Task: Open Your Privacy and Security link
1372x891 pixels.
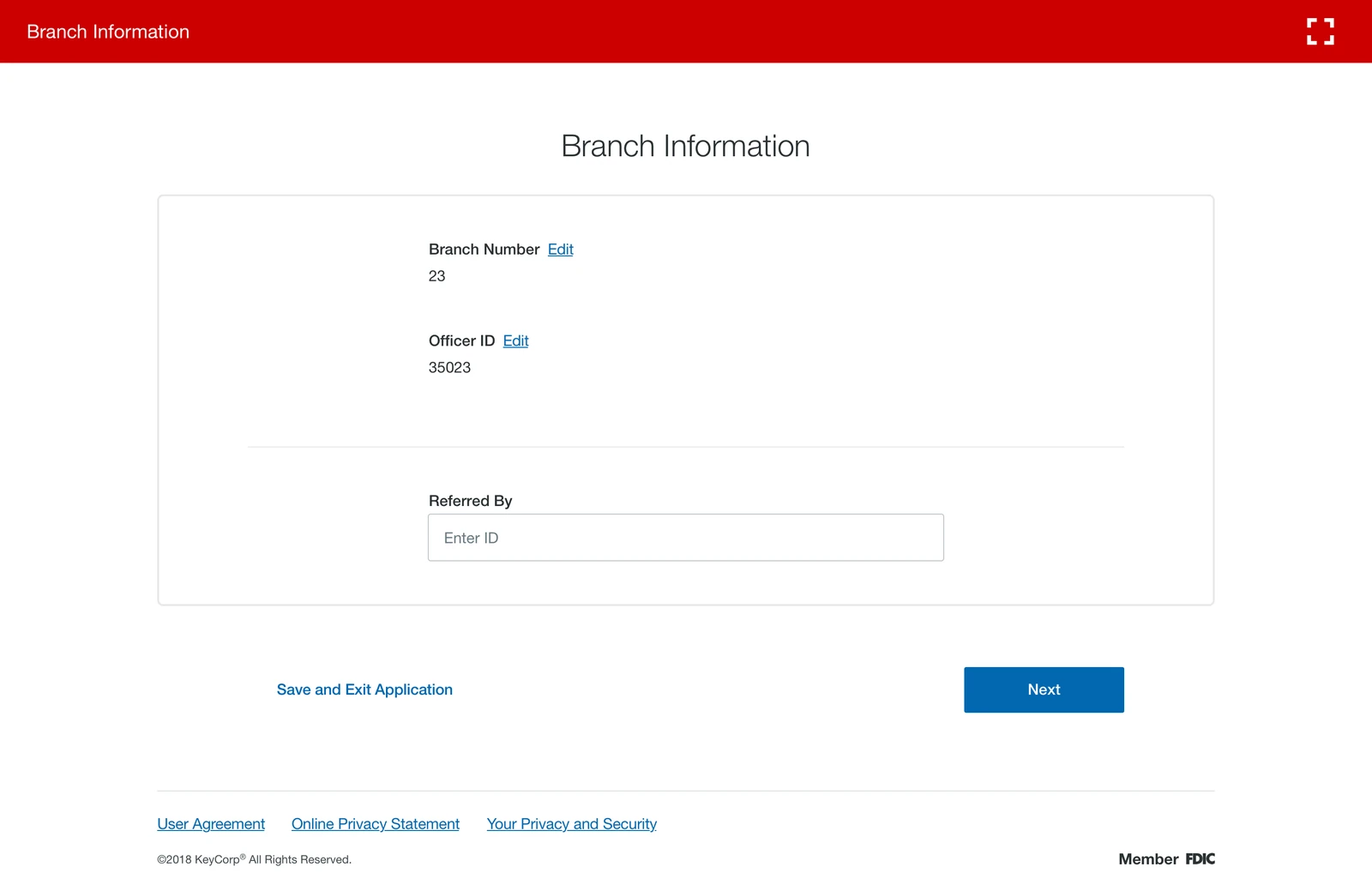Action: pyautogui.click(x=572, y=824)
